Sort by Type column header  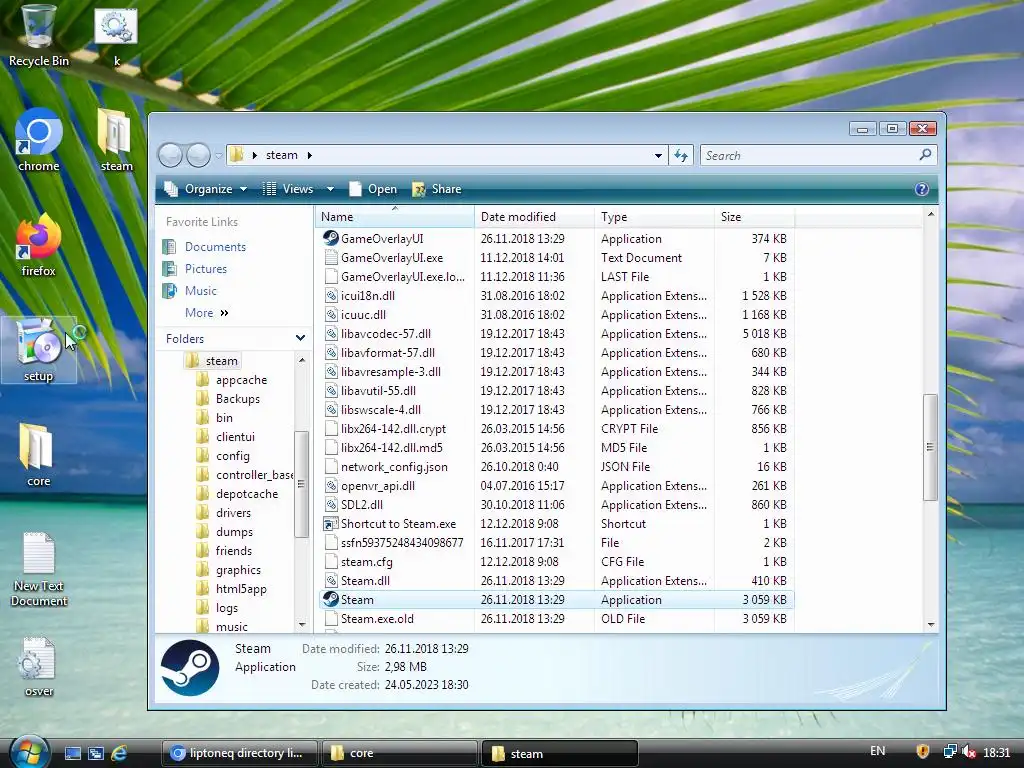click(654, 217)
